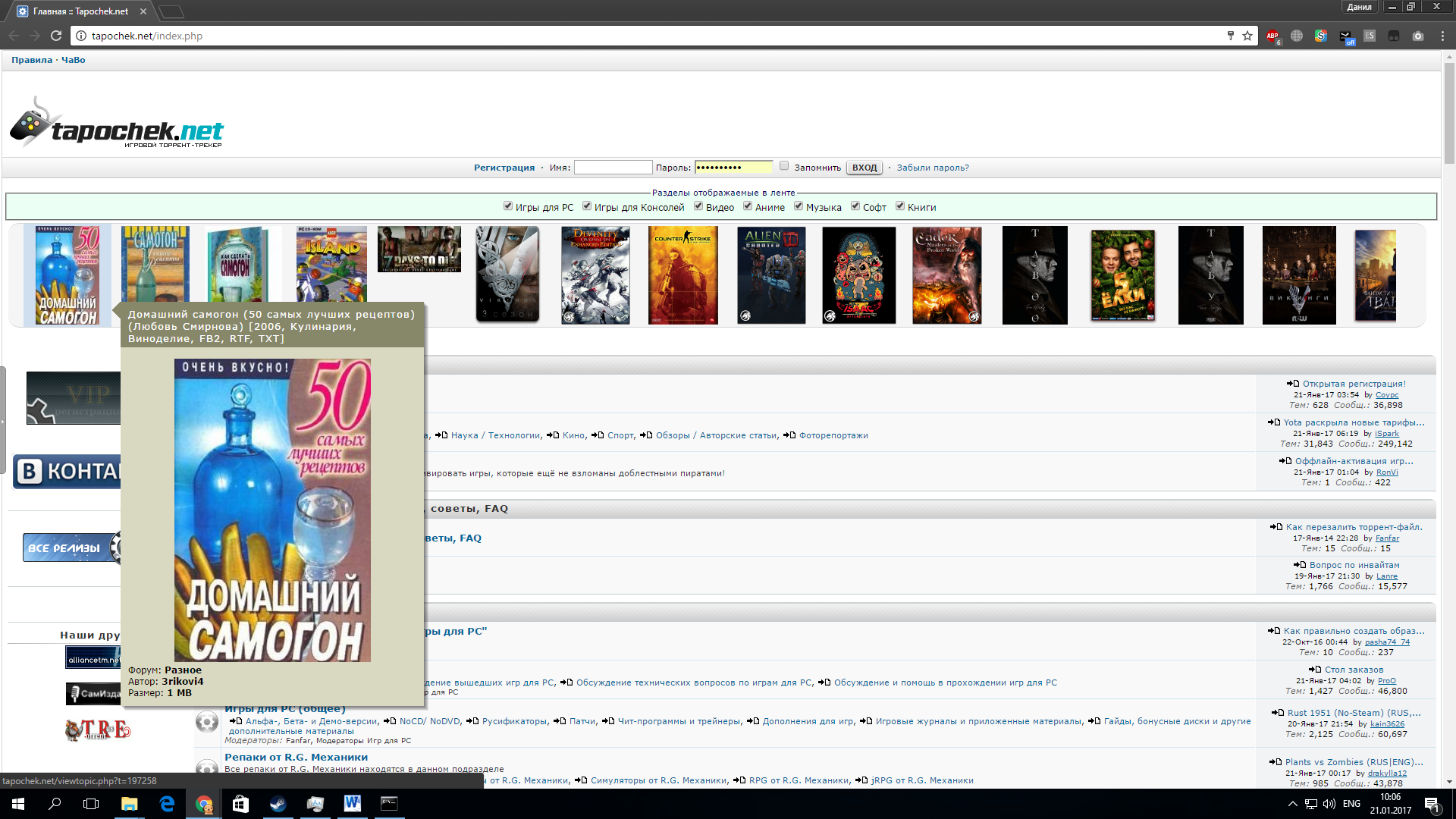The height and width of the screenshot is (819, 1456).
Task: Open Microsoft Word from the taskbar
Action: [352, 804]
